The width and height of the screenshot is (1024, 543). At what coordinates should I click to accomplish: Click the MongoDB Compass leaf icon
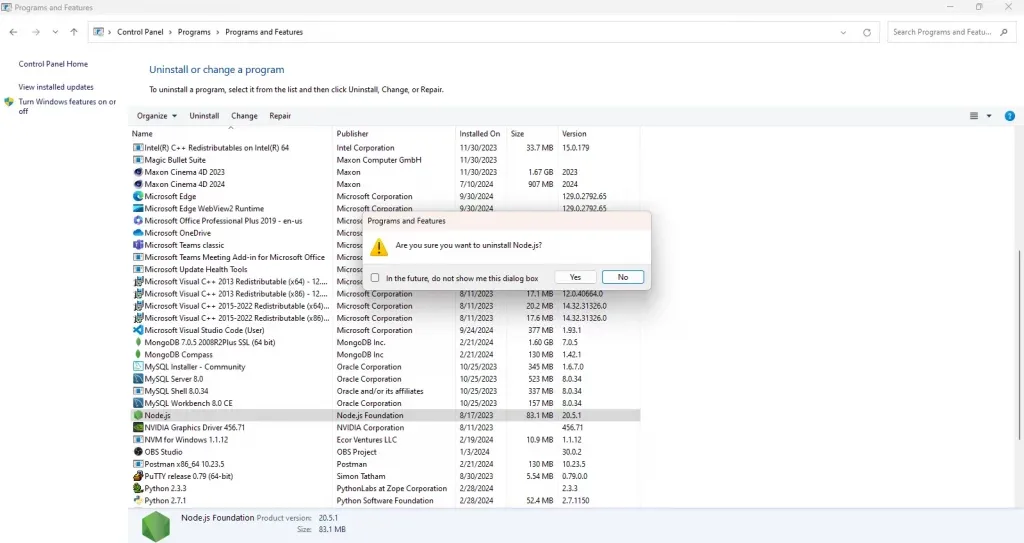tap(138, 355)
